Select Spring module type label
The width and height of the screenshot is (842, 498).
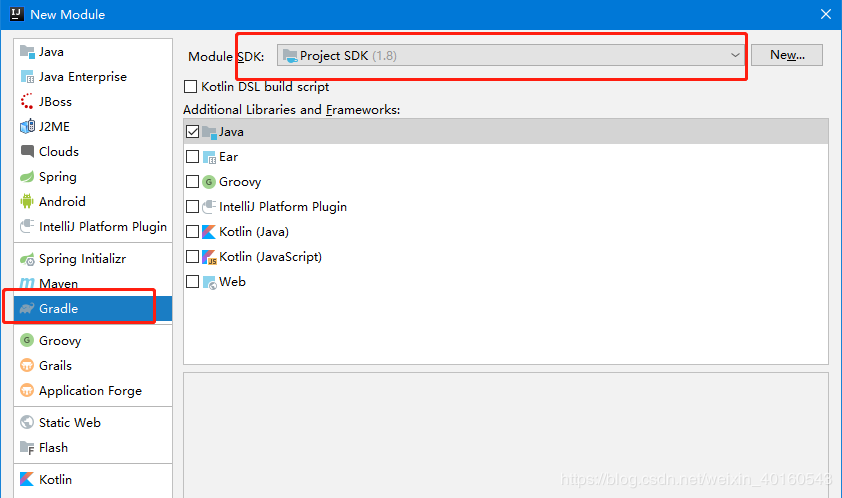[x=57, y=177]
